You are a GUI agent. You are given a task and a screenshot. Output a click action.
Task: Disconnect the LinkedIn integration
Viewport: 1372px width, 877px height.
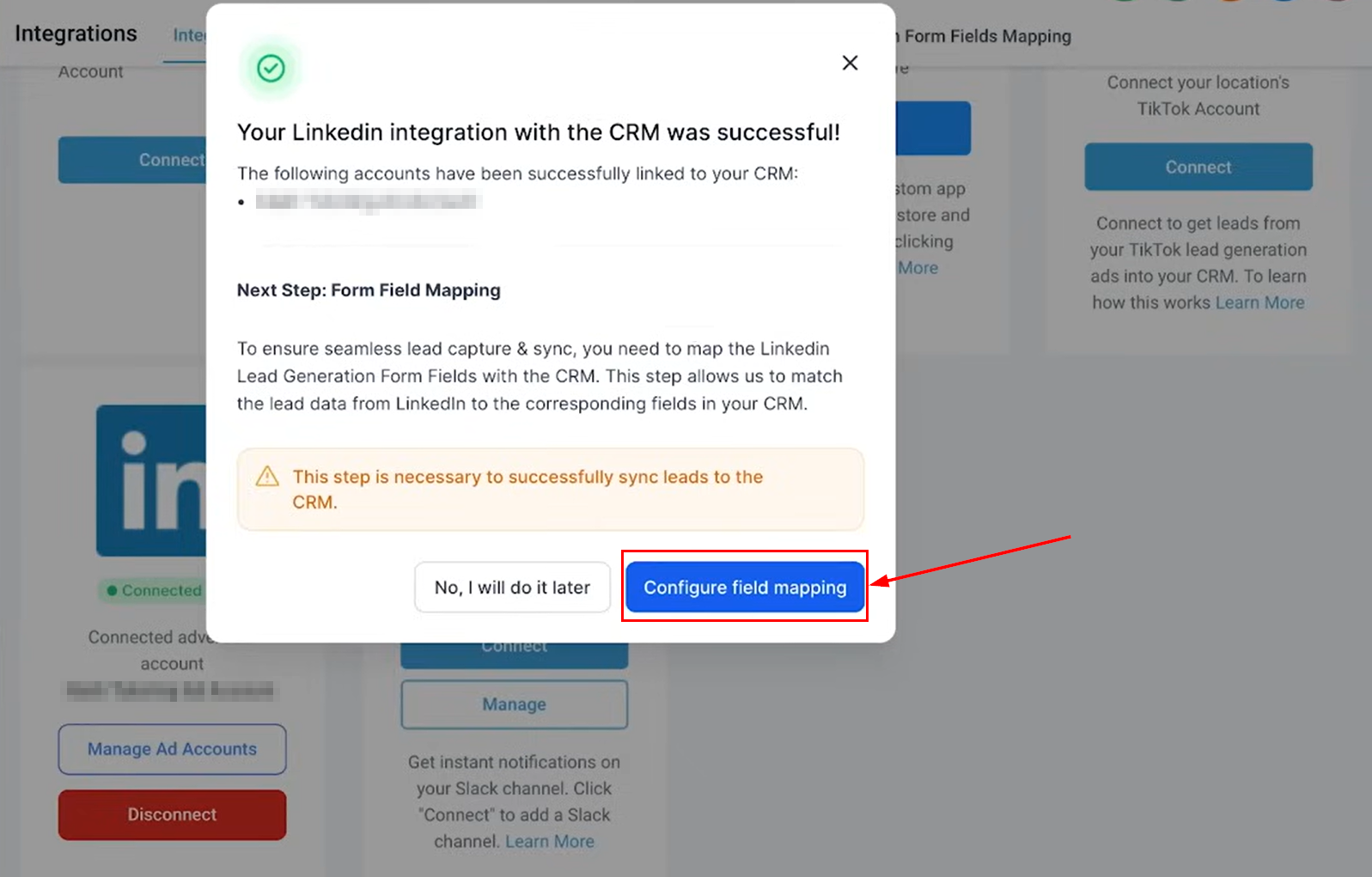click(172, 814)
